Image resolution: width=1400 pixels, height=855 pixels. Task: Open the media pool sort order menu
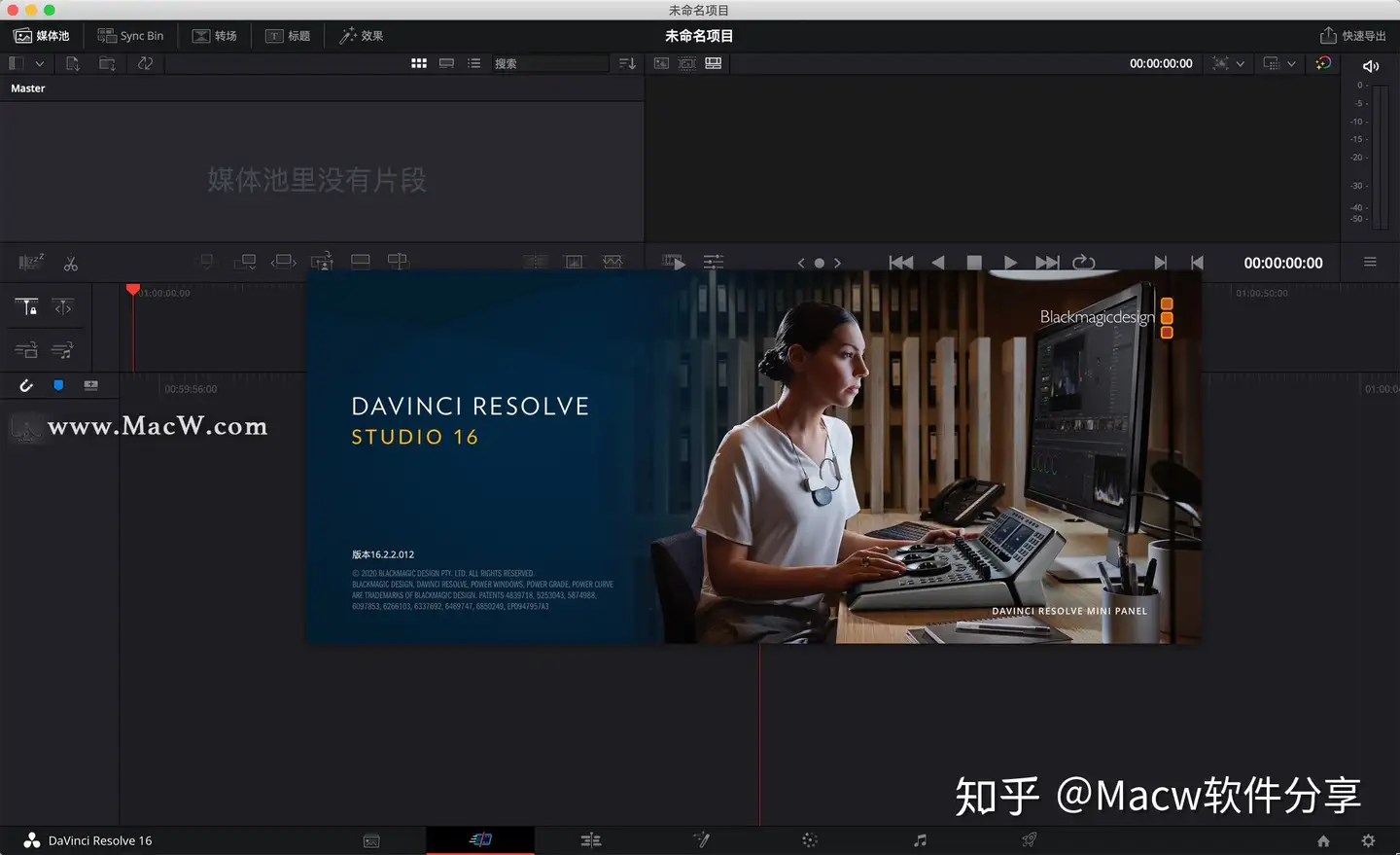click(x=627, y=63)
